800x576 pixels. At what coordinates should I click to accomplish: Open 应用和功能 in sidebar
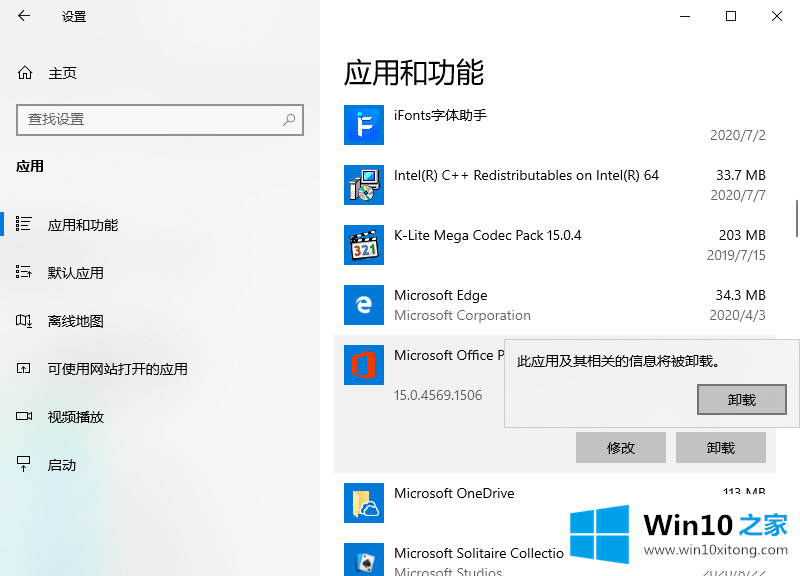pyautogui.click(x=83, y=225)
